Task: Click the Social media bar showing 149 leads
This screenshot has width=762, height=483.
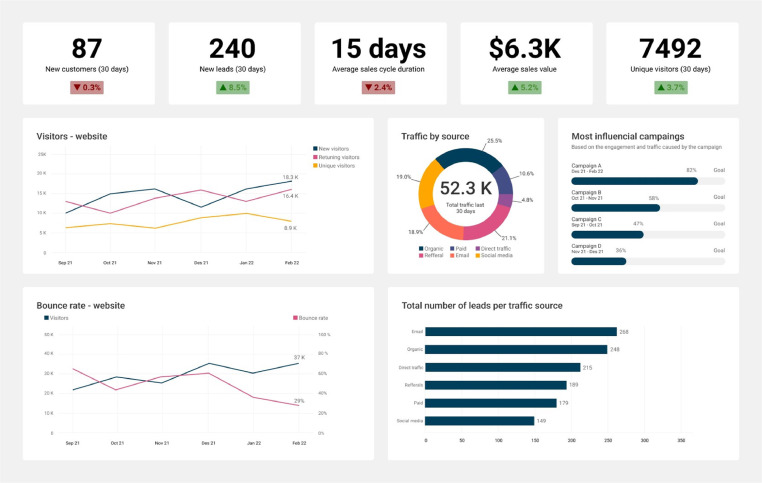Action: pos(480,421)
